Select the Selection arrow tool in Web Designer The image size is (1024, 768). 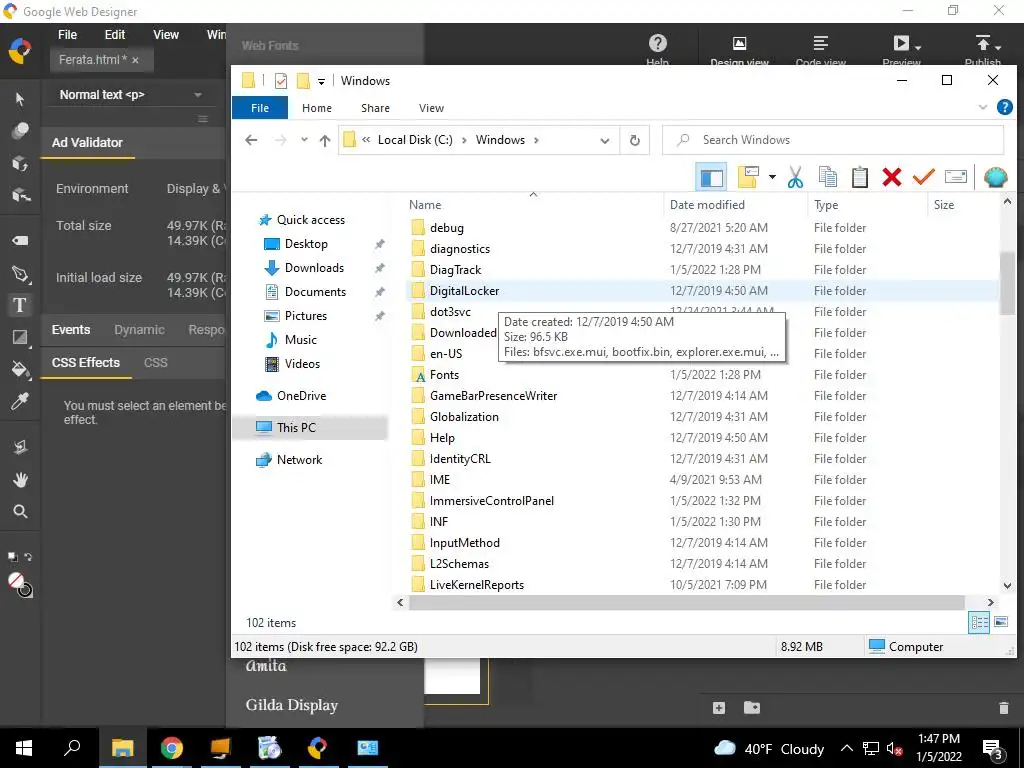[20, 99]
